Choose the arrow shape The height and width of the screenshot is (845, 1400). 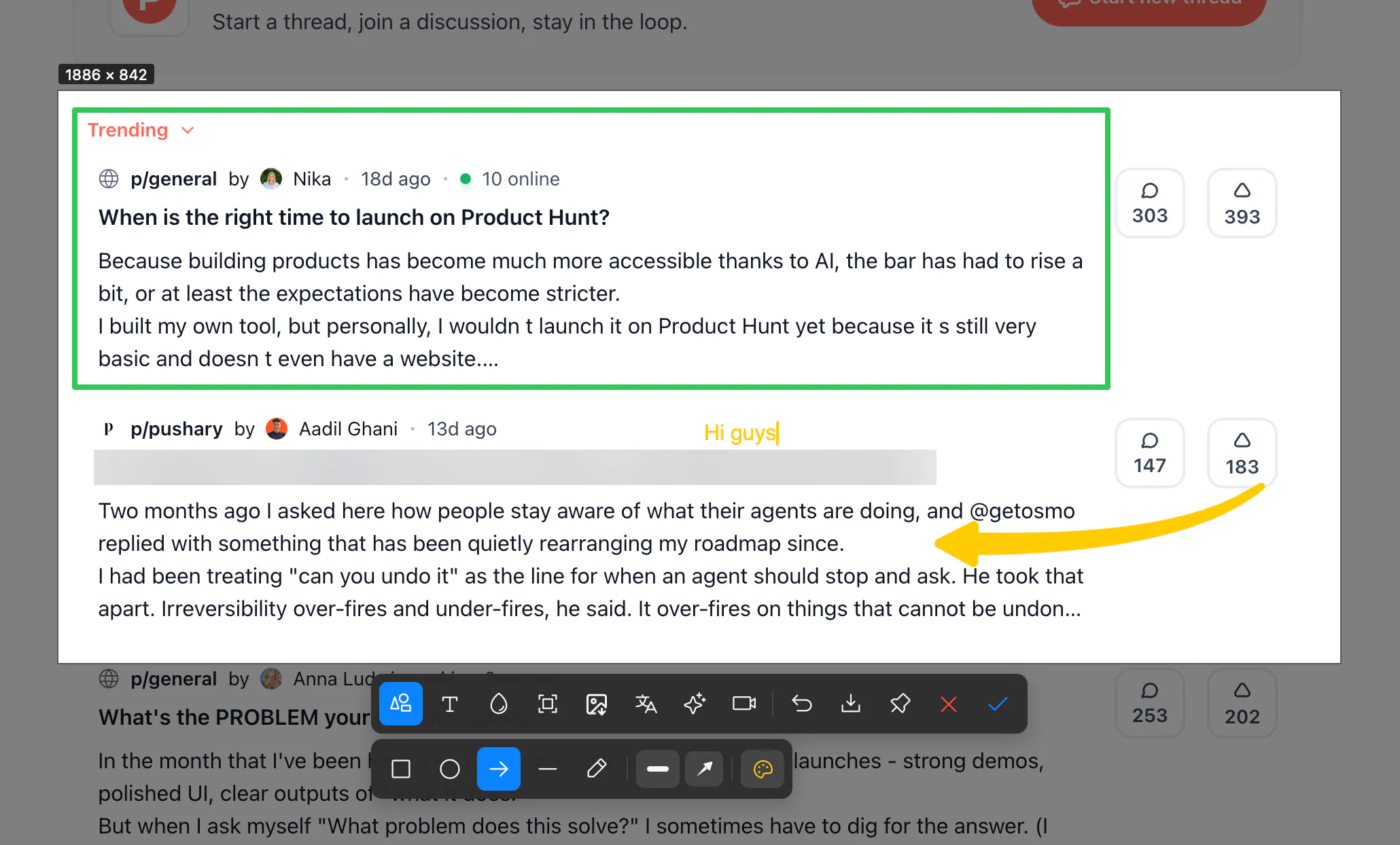coord(499,769)
